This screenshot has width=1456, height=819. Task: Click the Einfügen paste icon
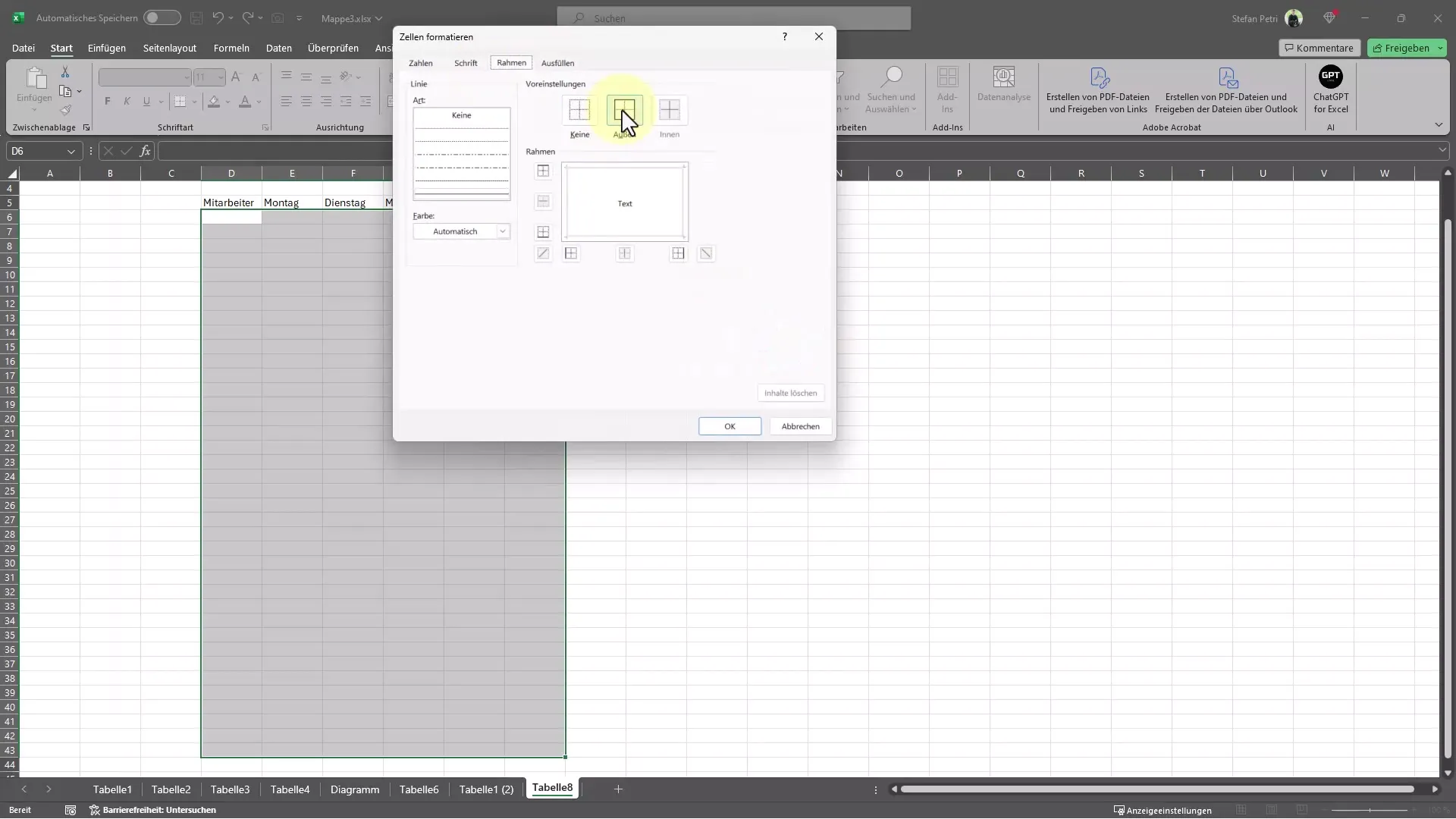[x=35, y=77]
